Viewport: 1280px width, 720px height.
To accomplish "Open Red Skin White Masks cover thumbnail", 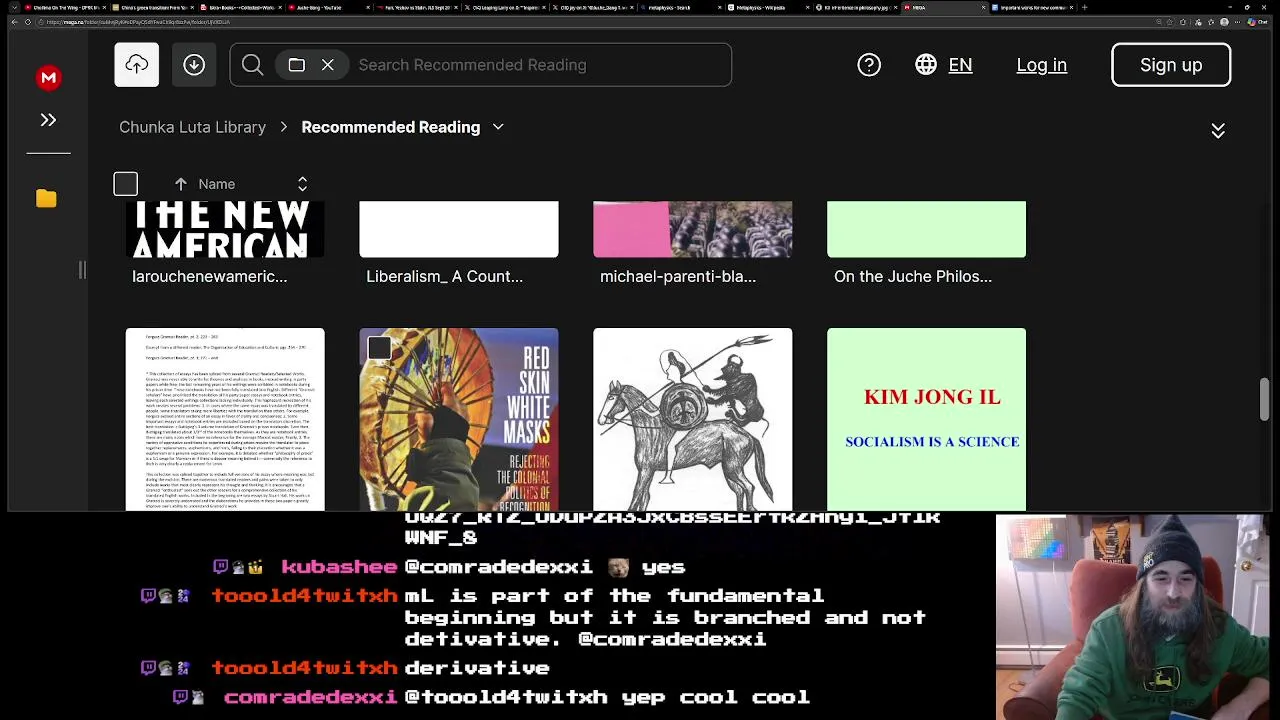I will coord(459,419).
